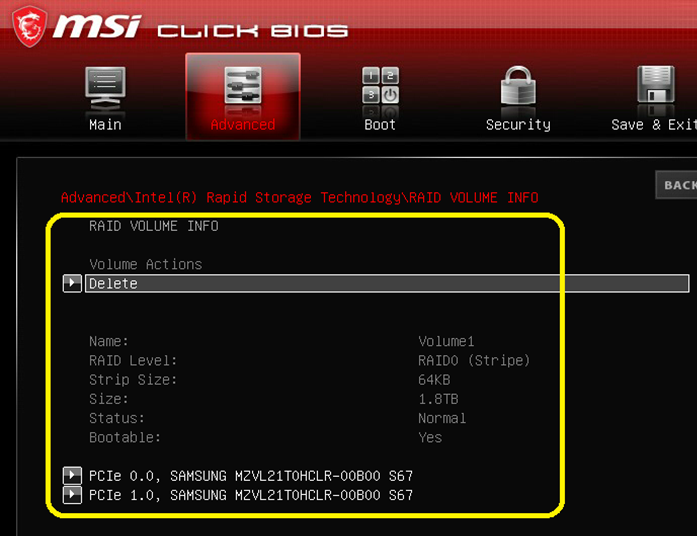697x536 pixels.
Task: Click the Save & Exit floppy disk icon
Action: coord(655,86)
